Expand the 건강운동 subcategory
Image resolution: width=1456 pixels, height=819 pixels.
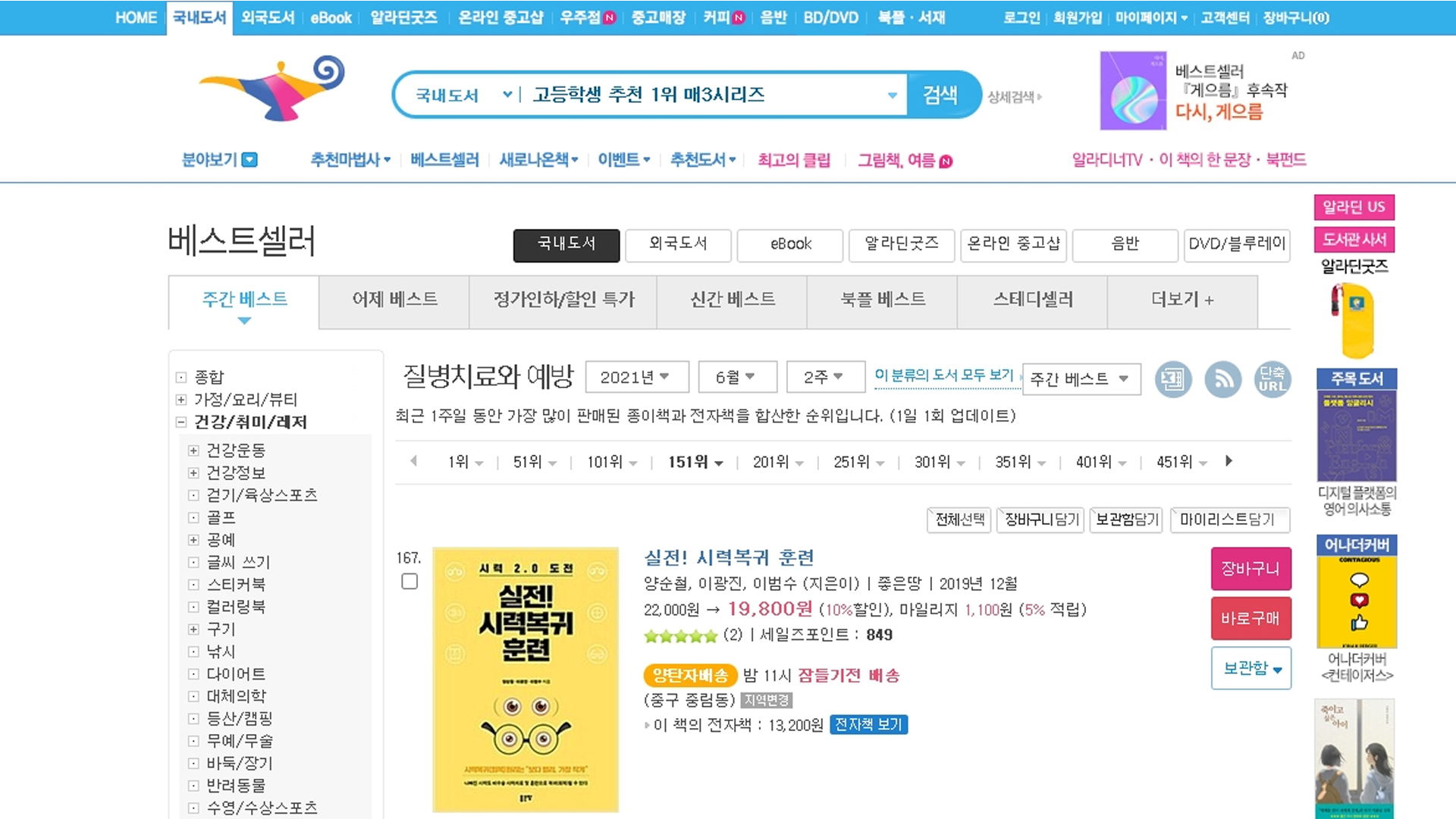click(x=193, y=450)
